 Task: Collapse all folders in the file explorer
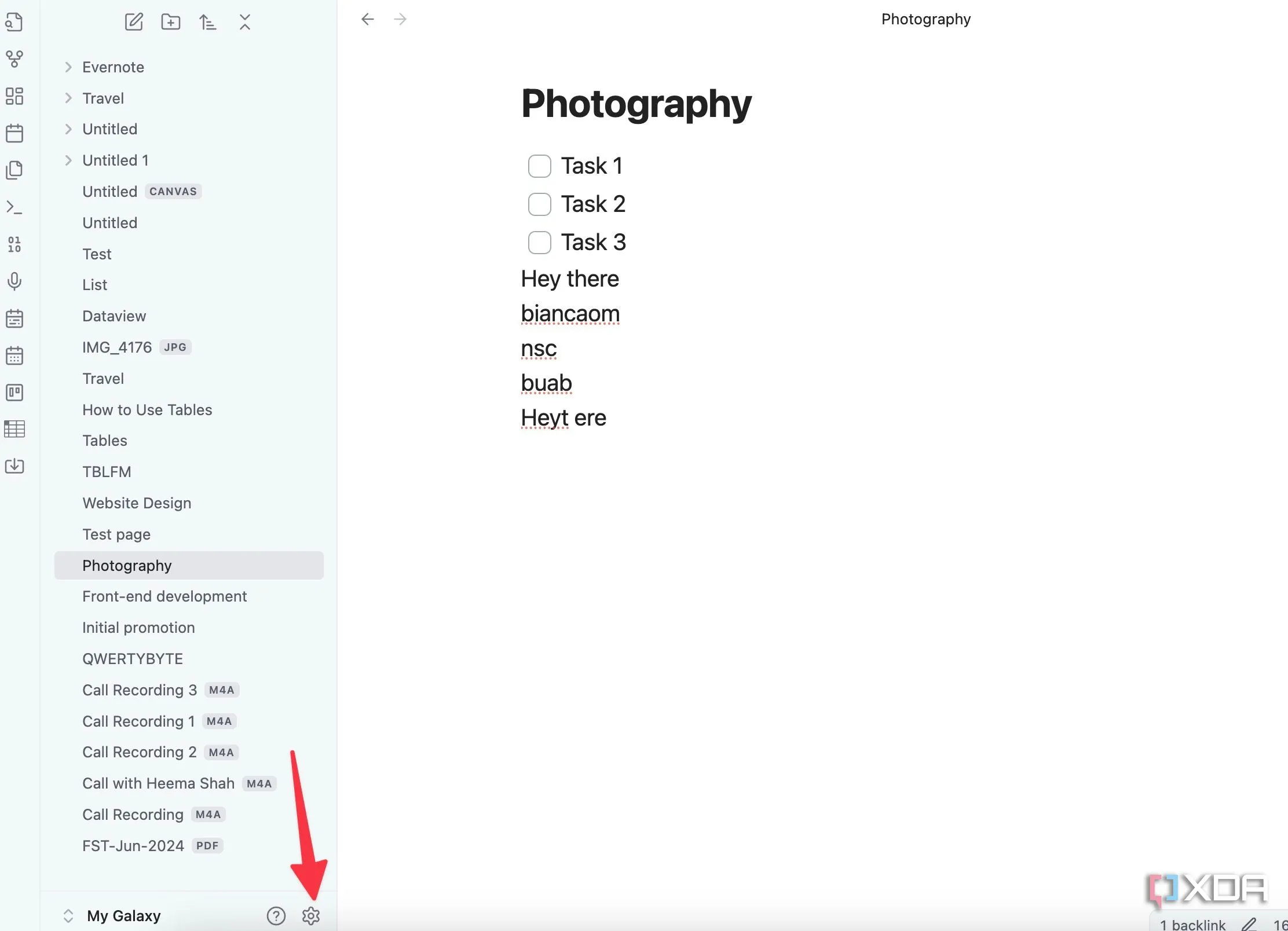click(244, 22)
